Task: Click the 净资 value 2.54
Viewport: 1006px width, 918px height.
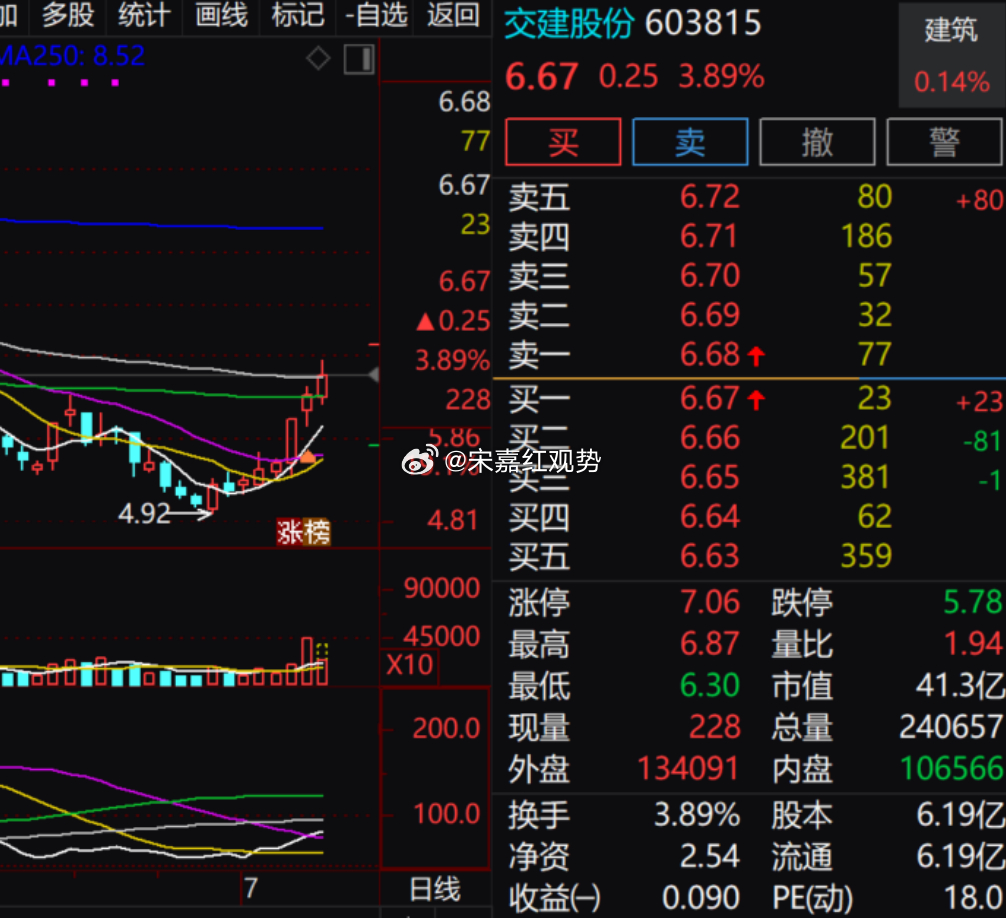Action: 710,856
